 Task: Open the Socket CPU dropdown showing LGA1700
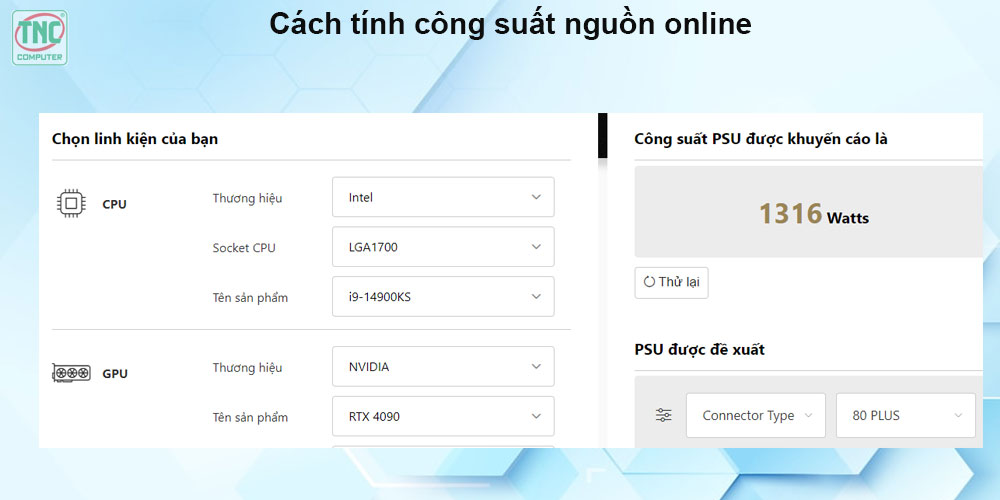click(x=443, y=247)
